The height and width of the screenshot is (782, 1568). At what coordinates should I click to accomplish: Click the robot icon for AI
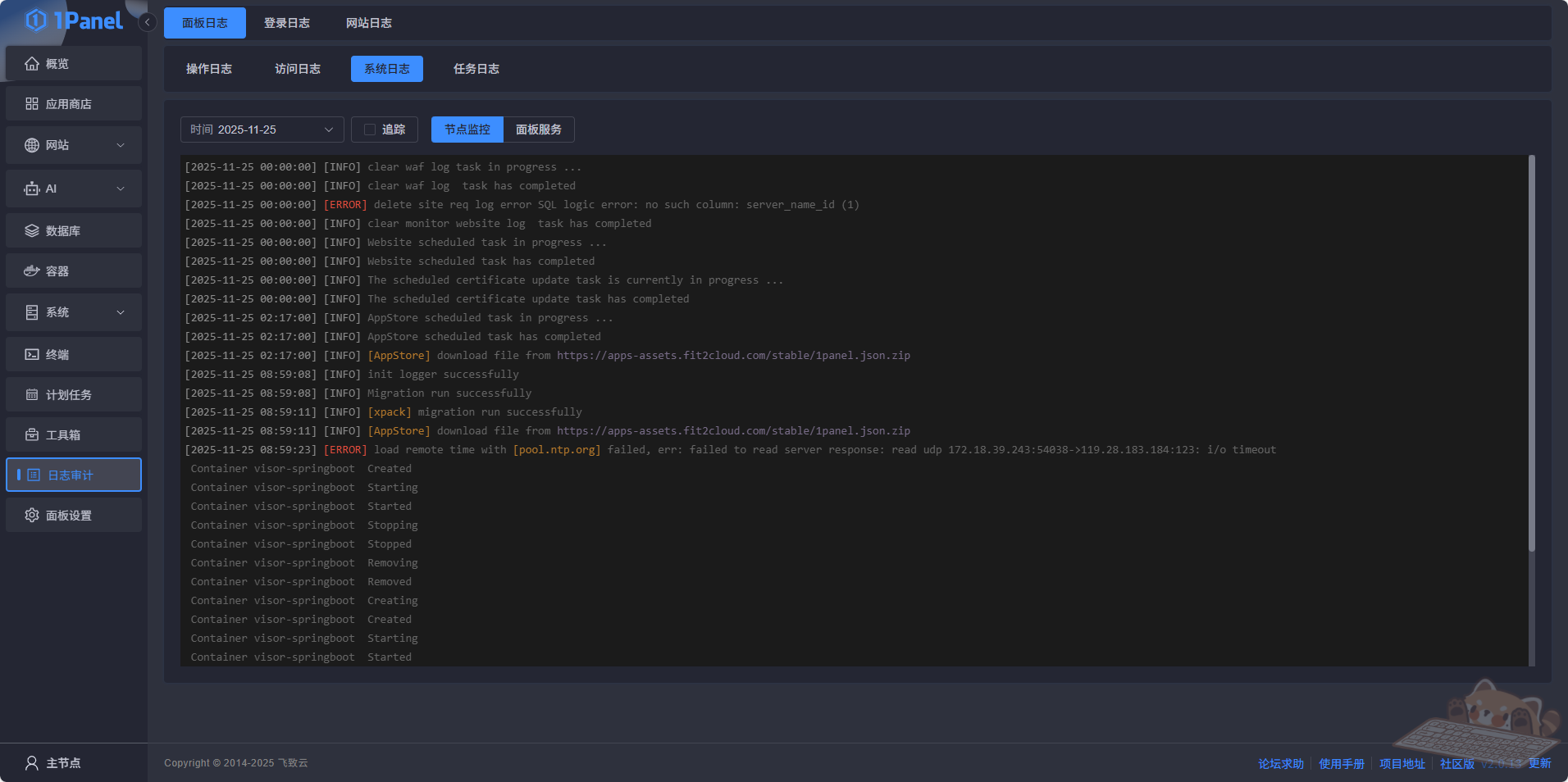[x=32, y=189]
